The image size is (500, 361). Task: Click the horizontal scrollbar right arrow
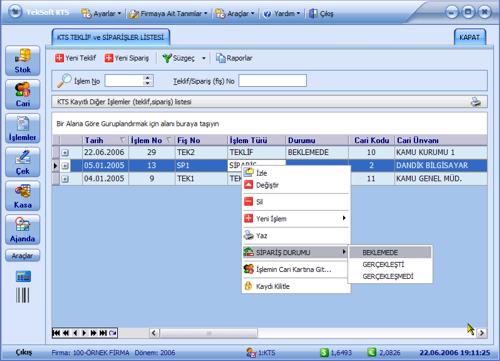pos(482,333)
